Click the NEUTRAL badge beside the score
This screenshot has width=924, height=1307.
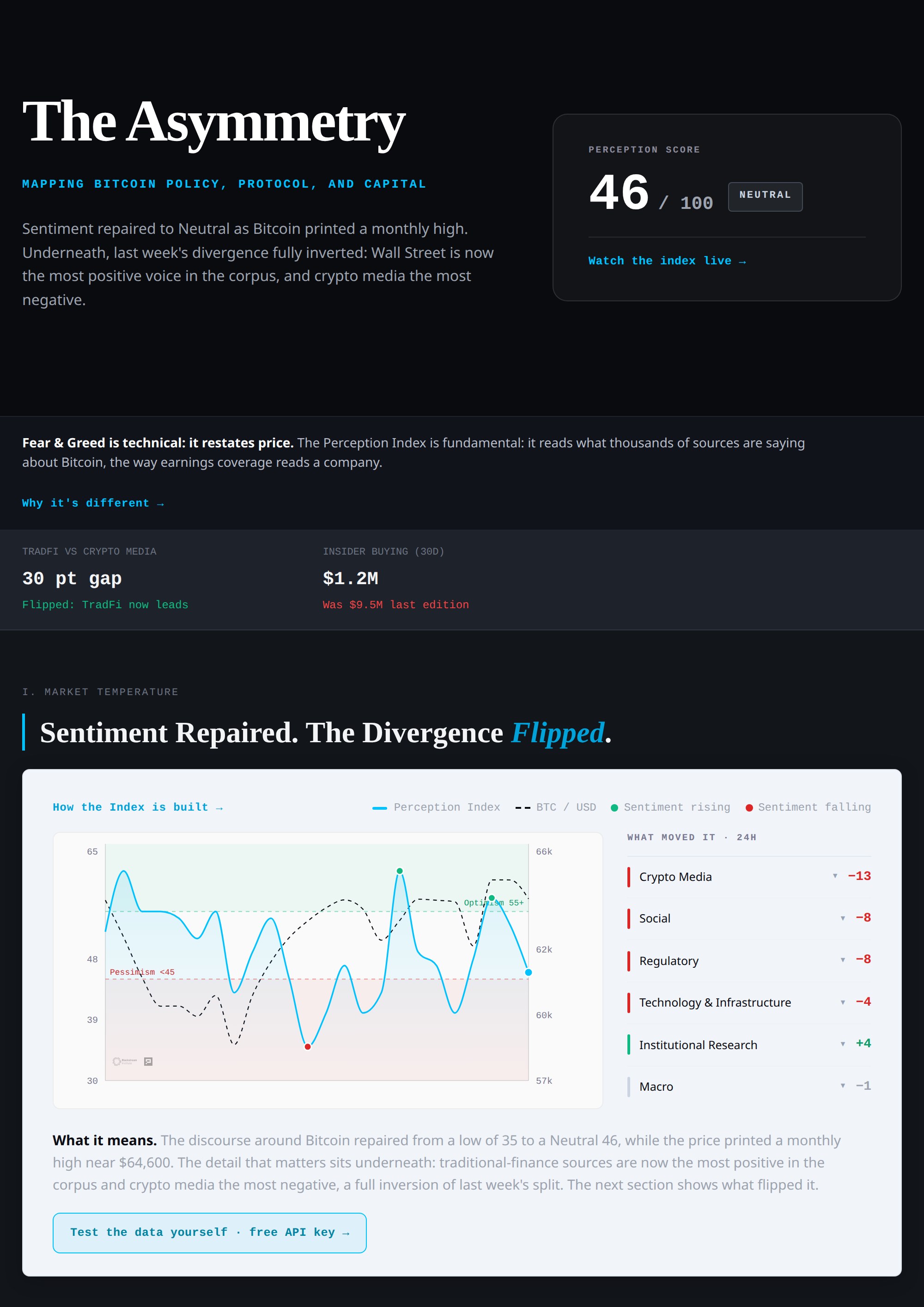(x=765, y=196)
